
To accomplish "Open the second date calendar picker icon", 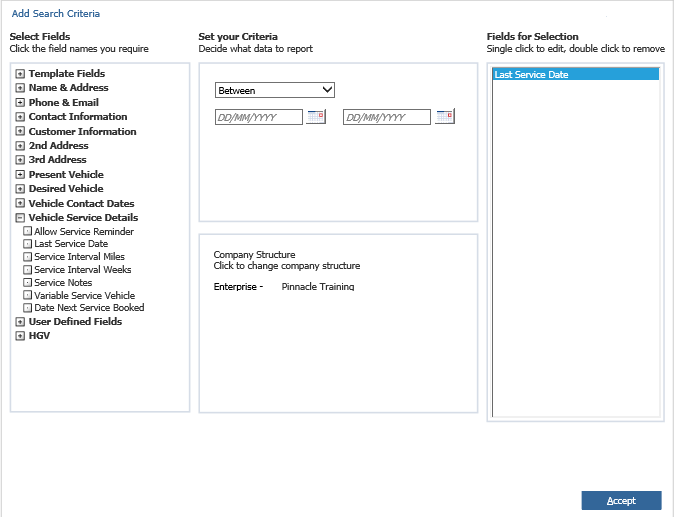I will [x=445, y=116].
